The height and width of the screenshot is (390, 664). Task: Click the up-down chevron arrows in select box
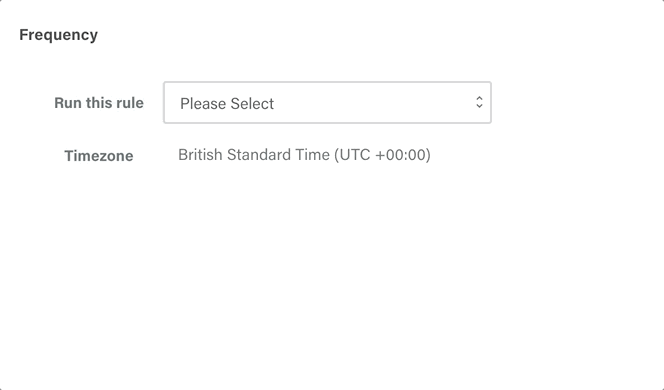479,102
